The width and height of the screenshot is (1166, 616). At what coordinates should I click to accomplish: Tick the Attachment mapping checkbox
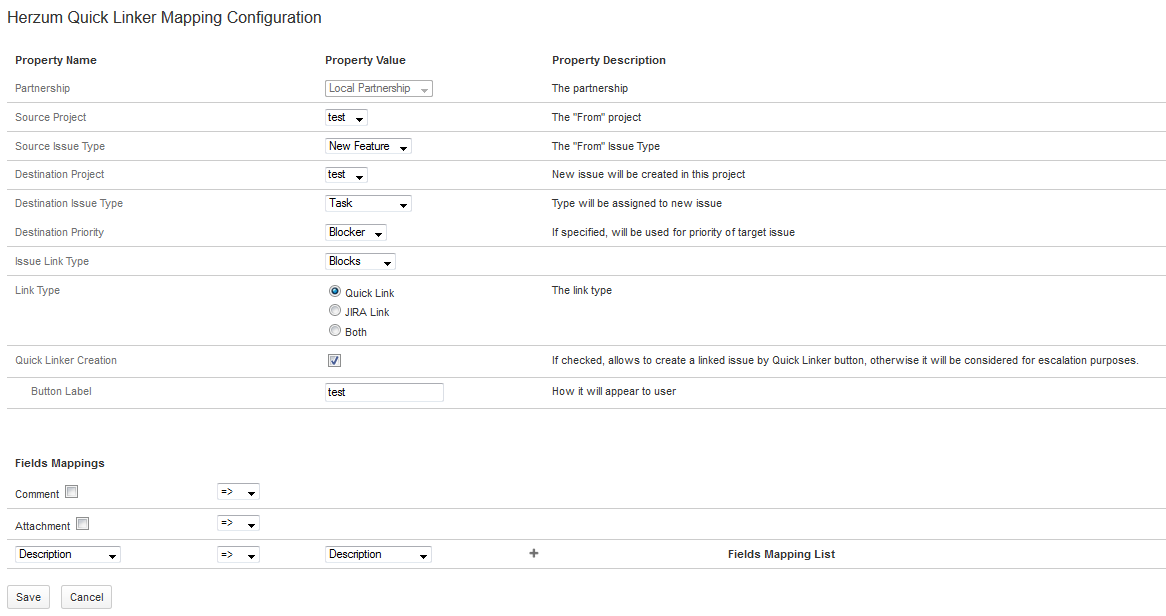pos(82,523)
